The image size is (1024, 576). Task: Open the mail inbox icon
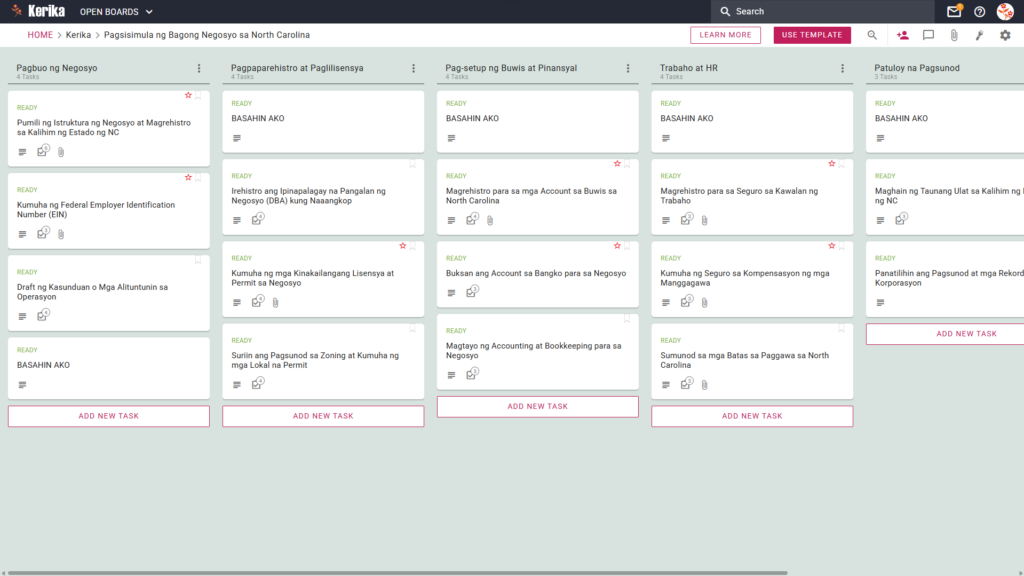click(x=953, y=11)
